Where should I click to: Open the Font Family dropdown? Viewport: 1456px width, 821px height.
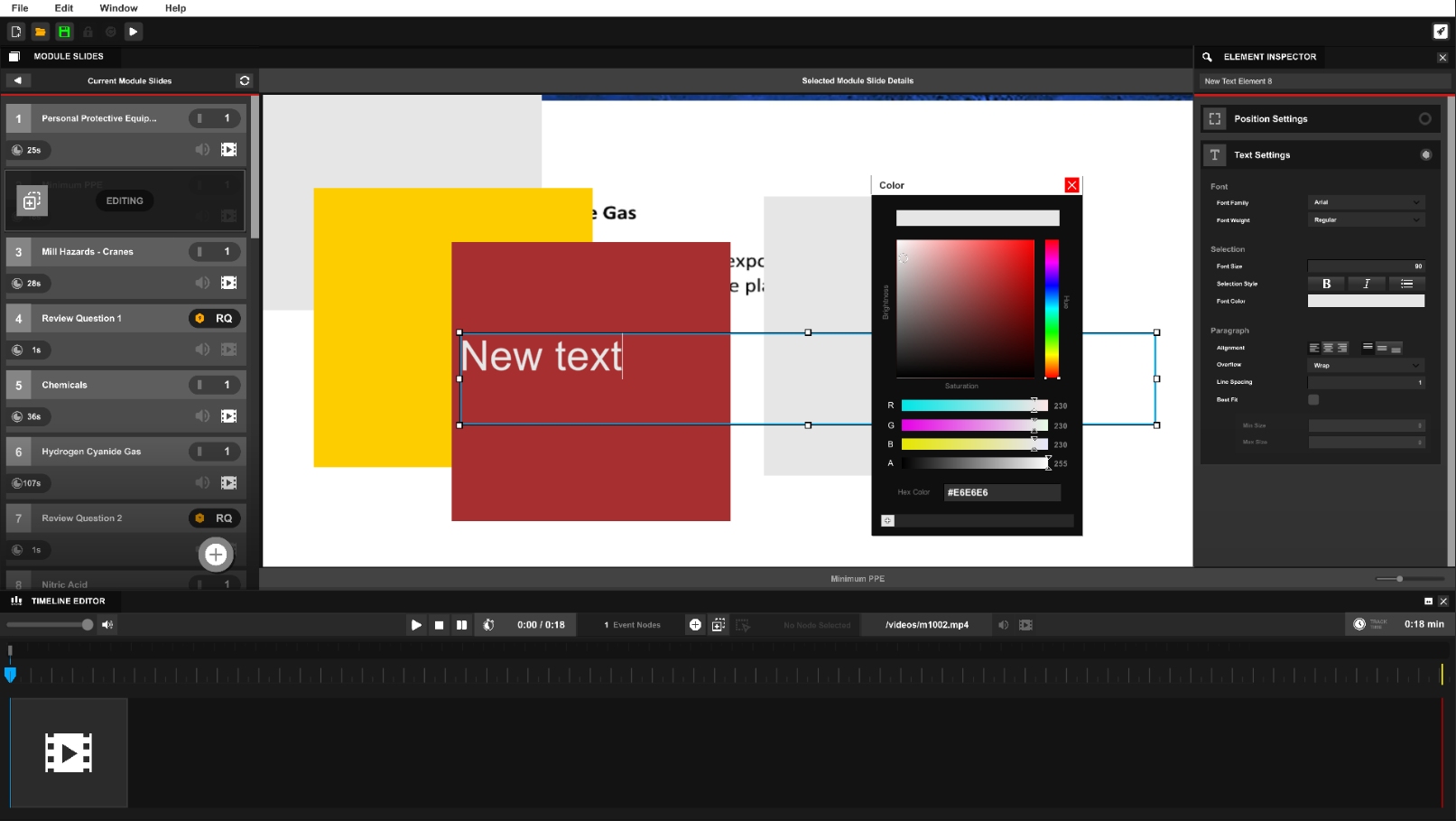1366,202
